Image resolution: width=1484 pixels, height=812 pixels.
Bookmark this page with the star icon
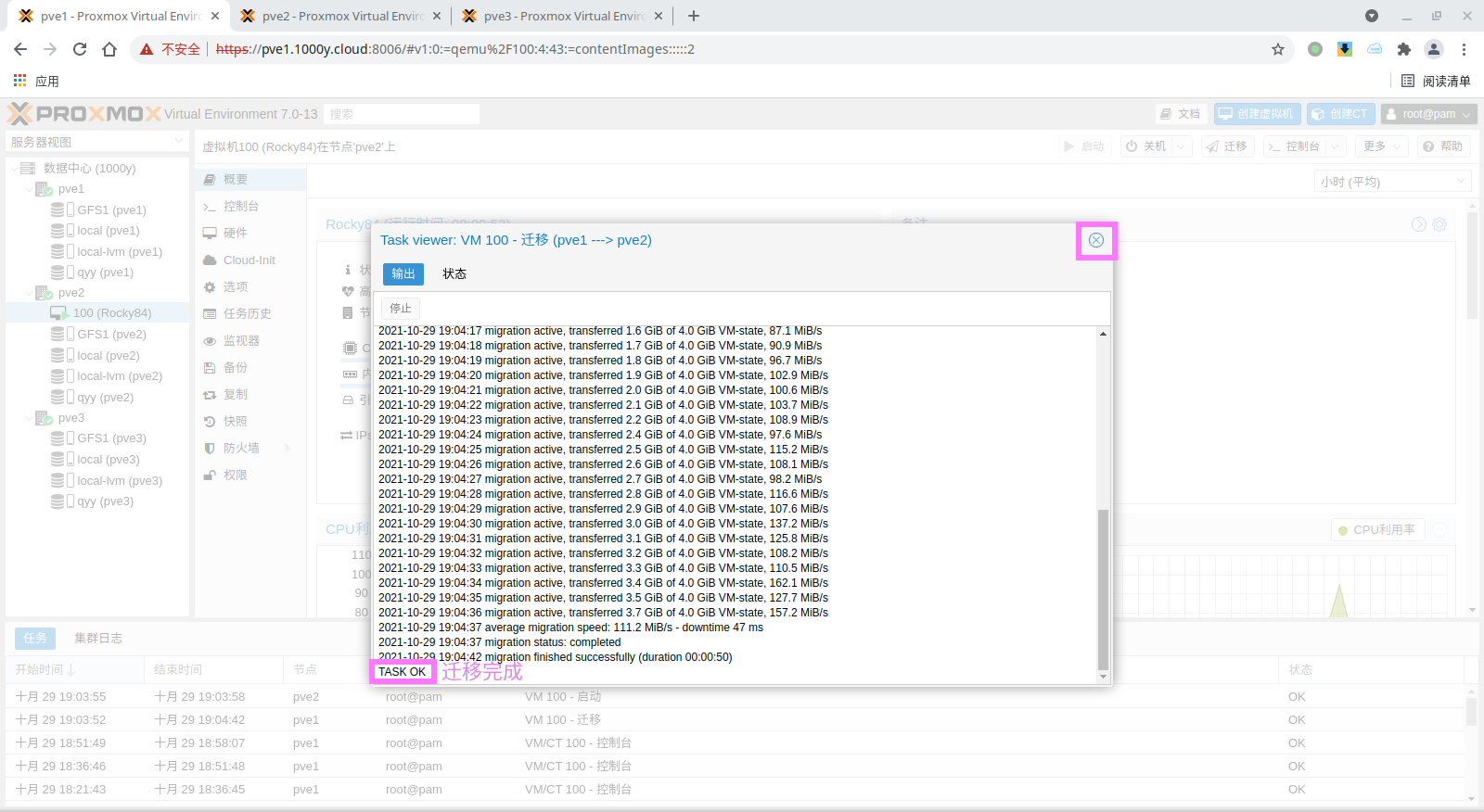pos(1277,49)
